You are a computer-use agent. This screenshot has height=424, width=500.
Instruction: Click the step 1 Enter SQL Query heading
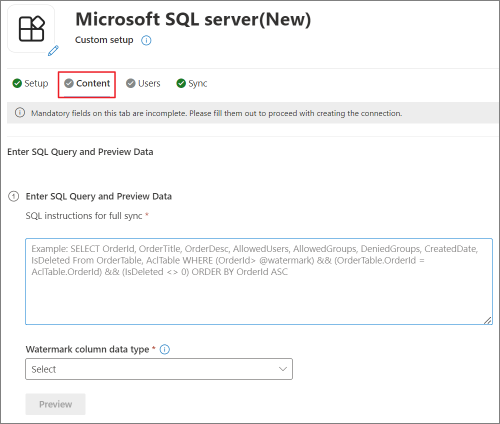[x=99, y=196]
